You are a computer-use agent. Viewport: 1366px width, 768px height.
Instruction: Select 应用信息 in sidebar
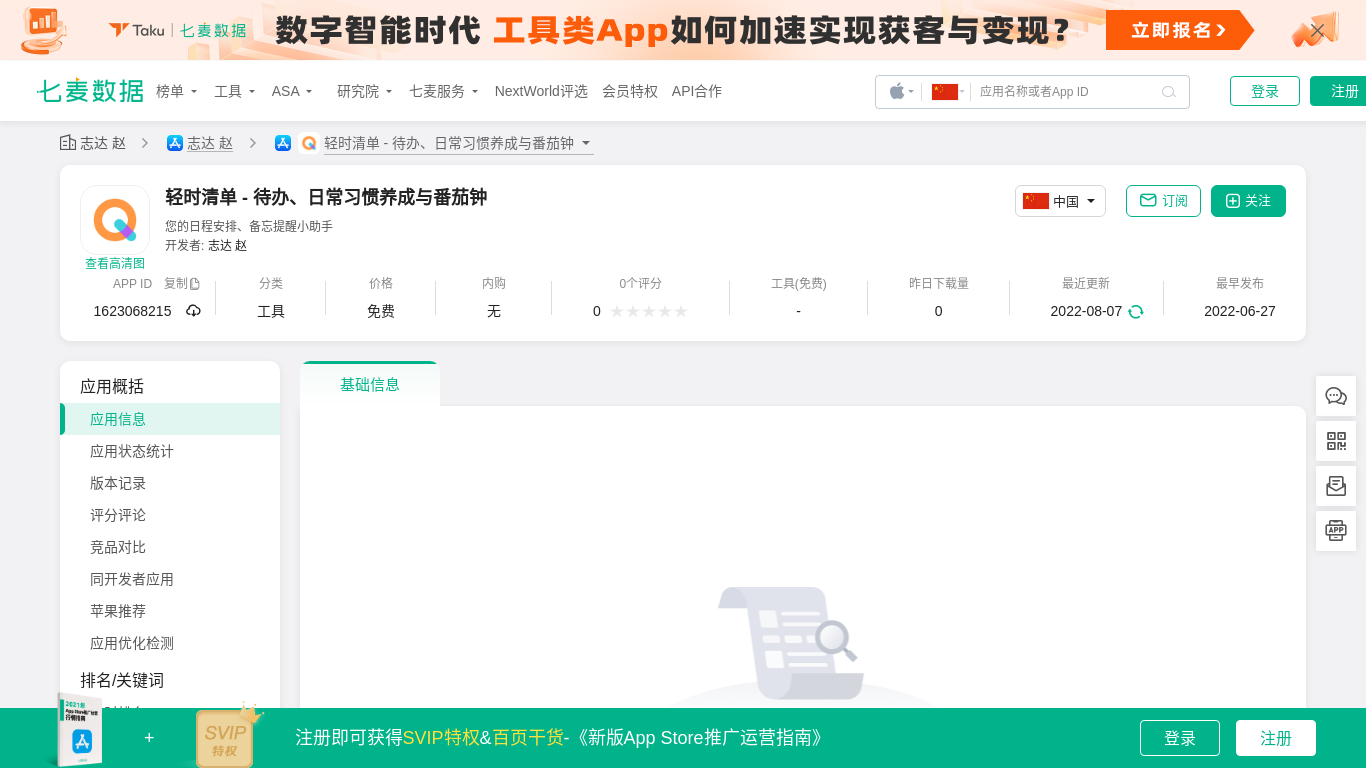pyautogui.click(x=170, y=419)
